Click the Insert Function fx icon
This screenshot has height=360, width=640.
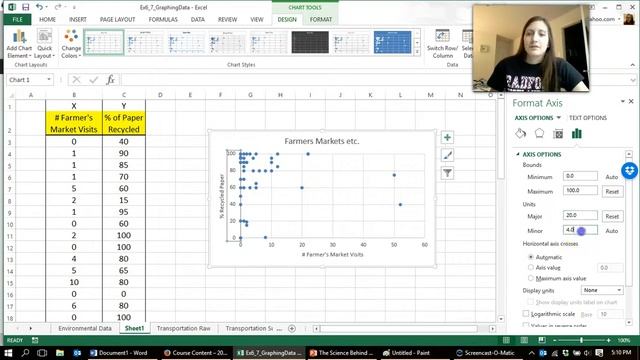click(x=111, y=80)
